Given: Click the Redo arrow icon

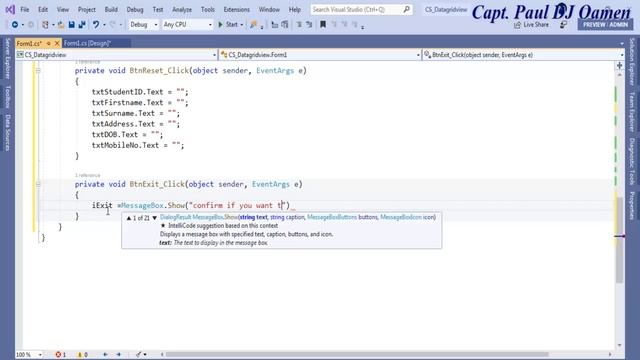Looking at the screenshot, I should (x=113, y=25).
